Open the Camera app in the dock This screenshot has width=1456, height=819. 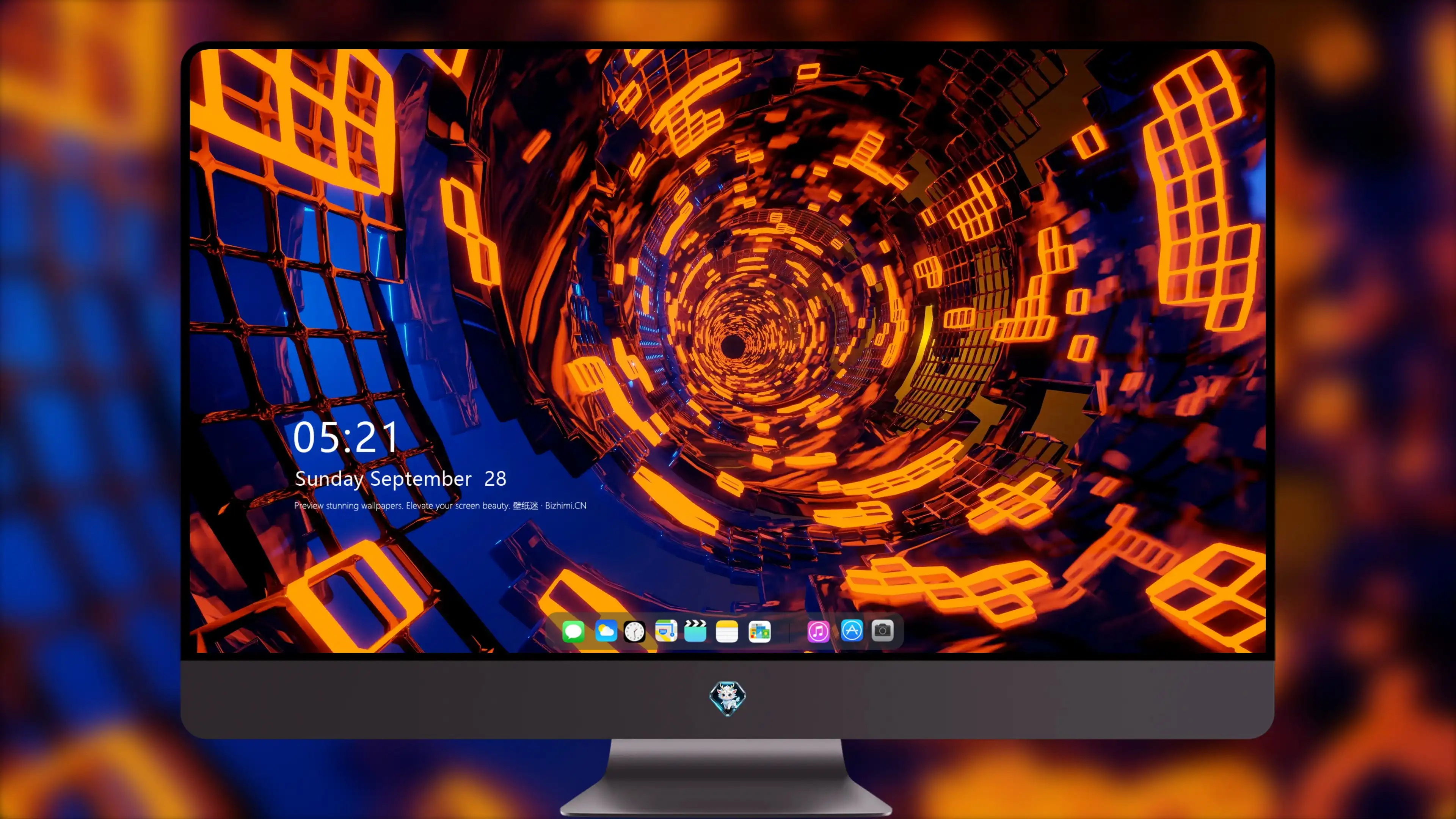(x=882, y=630)
